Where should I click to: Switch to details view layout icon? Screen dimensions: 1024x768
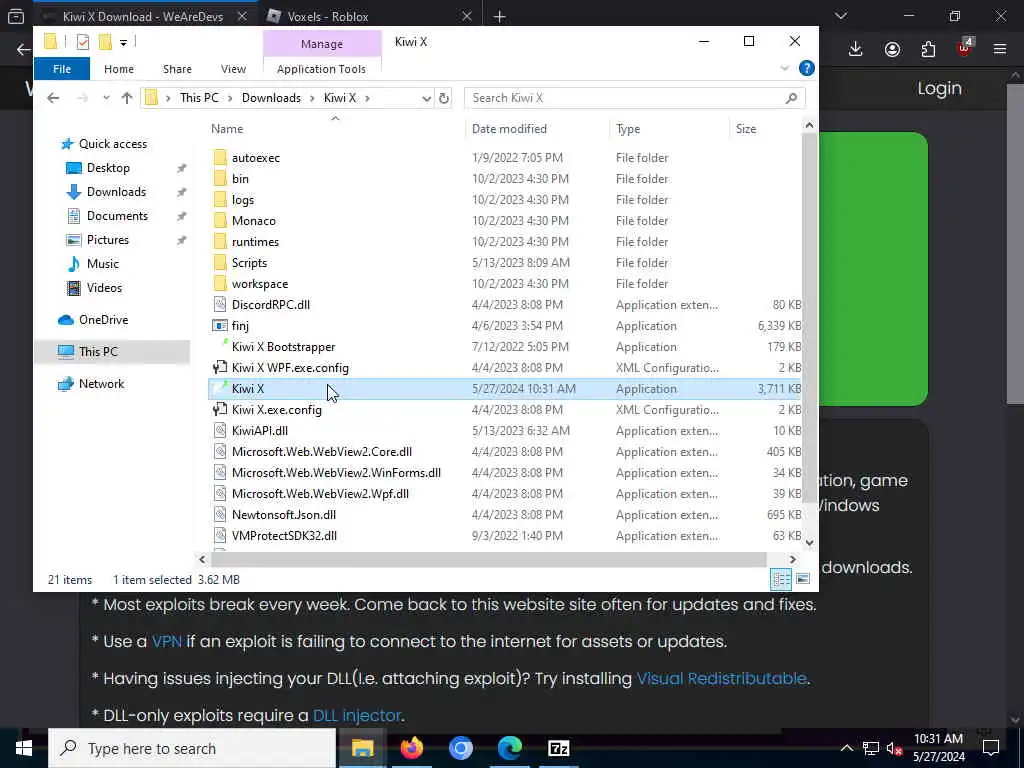(x=781, y=579)
